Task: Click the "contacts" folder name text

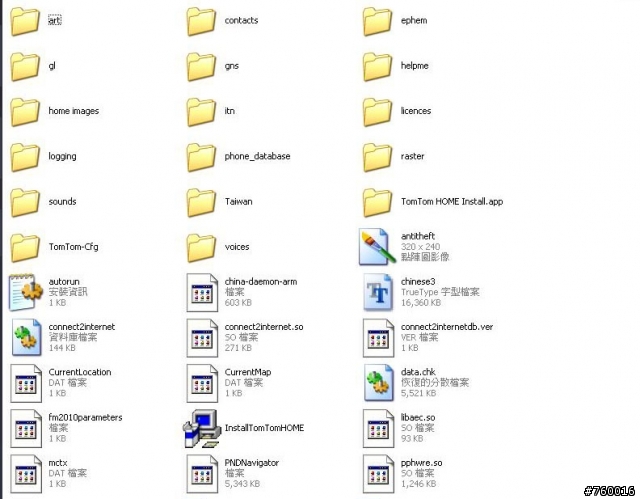Action: coord(241,20)
